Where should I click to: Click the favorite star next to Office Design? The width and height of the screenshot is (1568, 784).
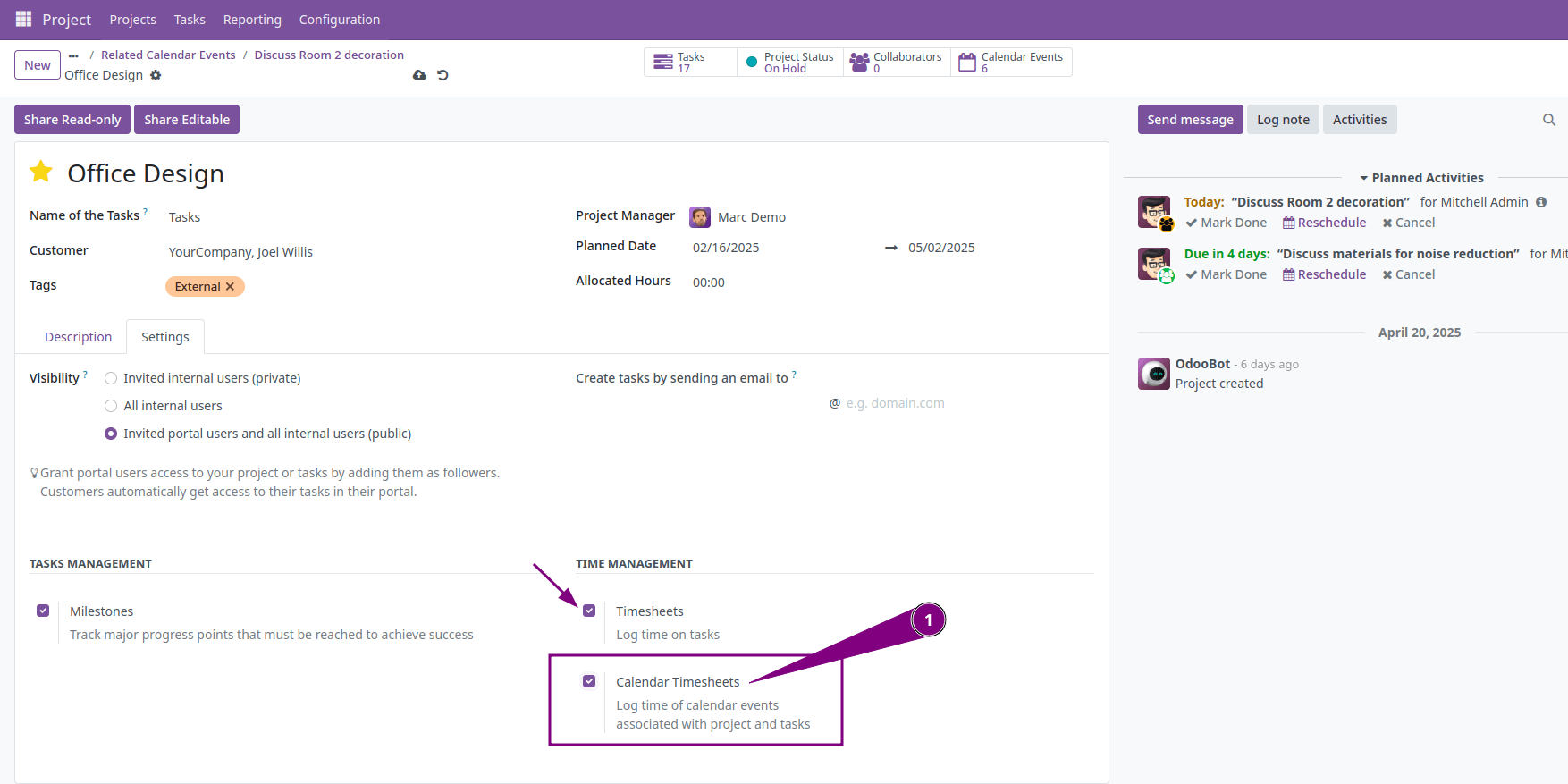click(x=41, y=172)
